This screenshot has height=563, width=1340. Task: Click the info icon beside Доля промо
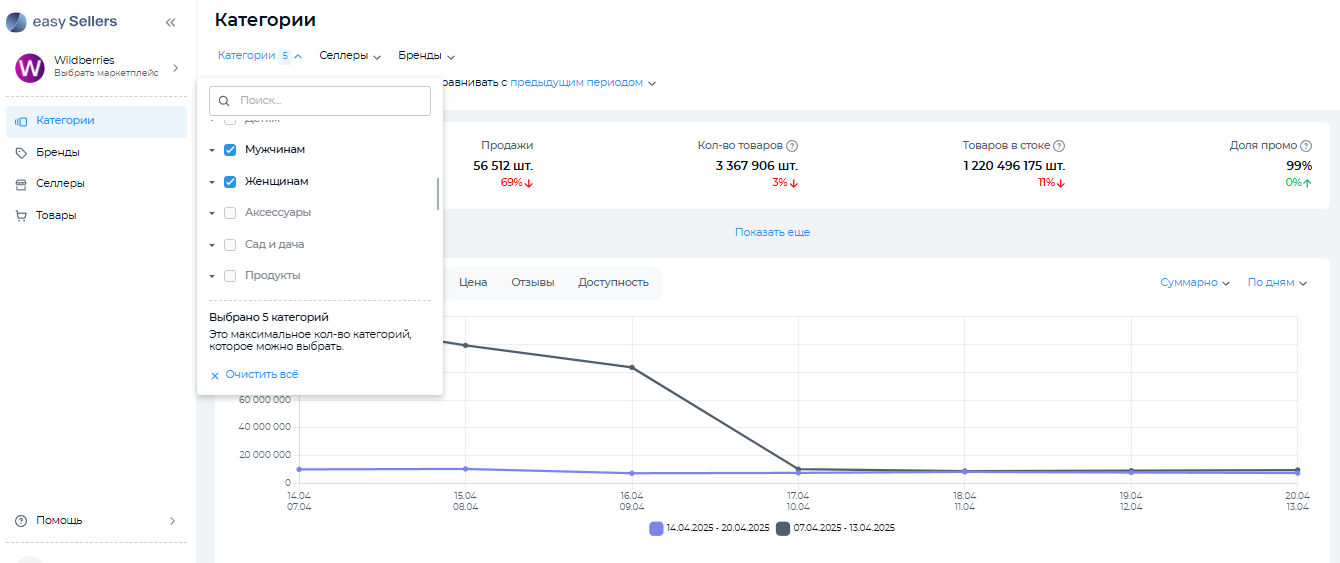pyautogui.click(x=1306, y=146)
